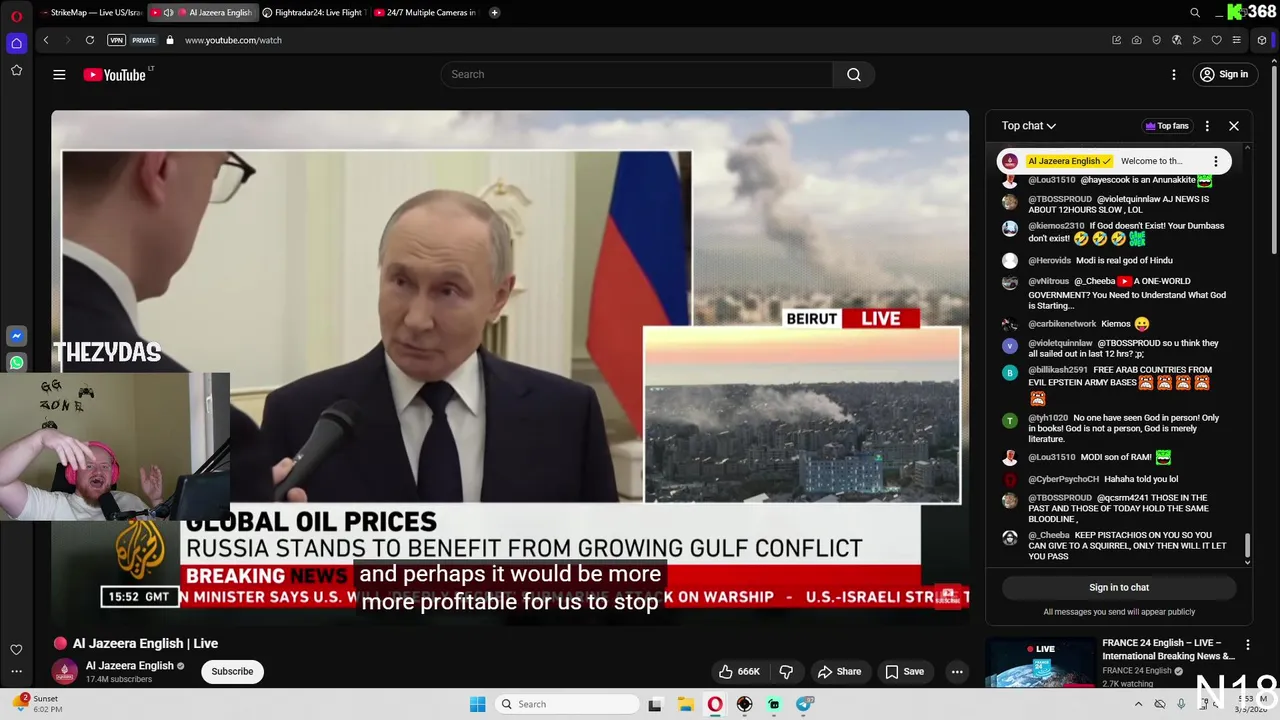Reload the page with the refresh icon
This screenshot has height=720, width=1280.
coord(90,40)
